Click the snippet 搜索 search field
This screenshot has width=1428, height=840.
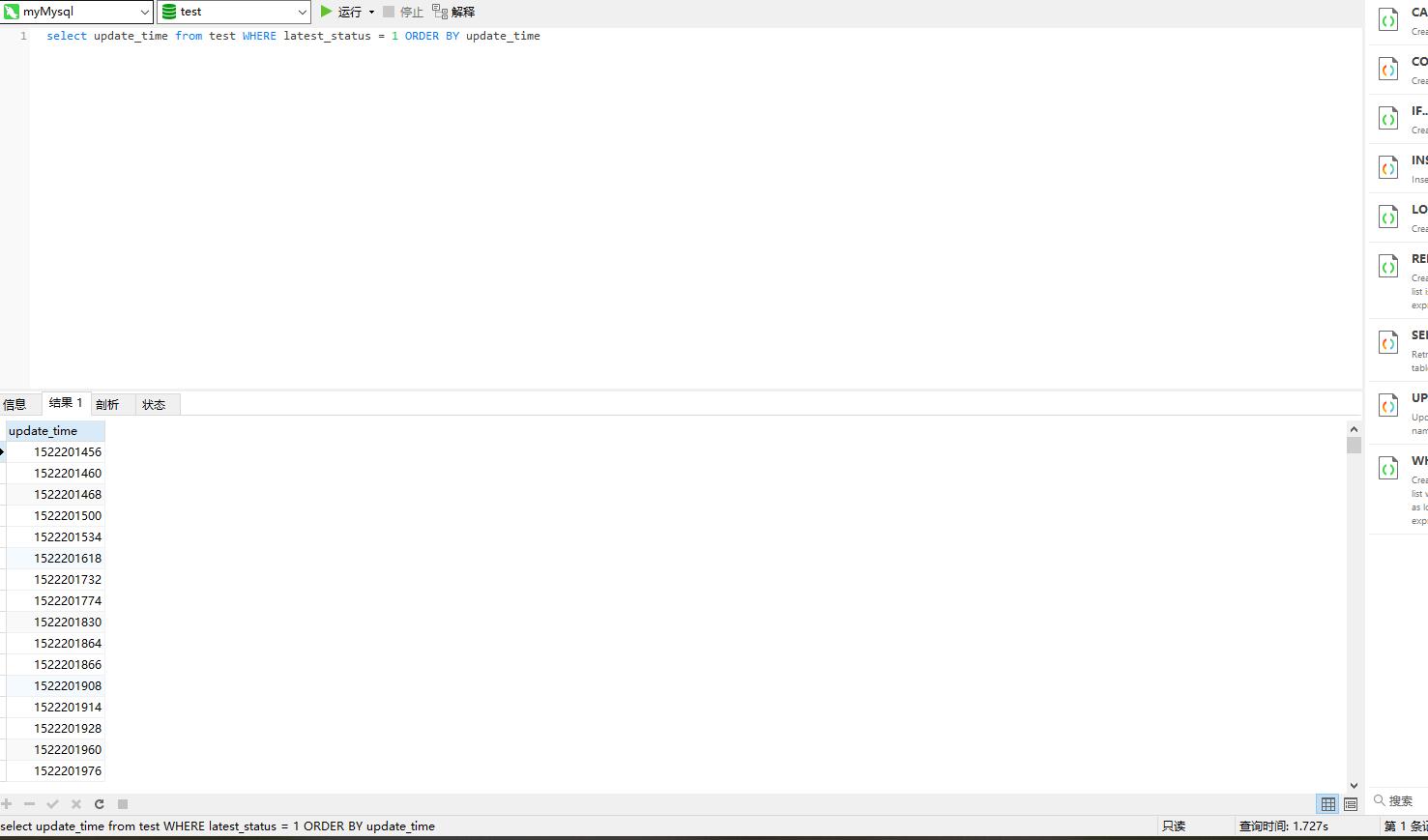pyautogui.click(x=1399, y=801)
